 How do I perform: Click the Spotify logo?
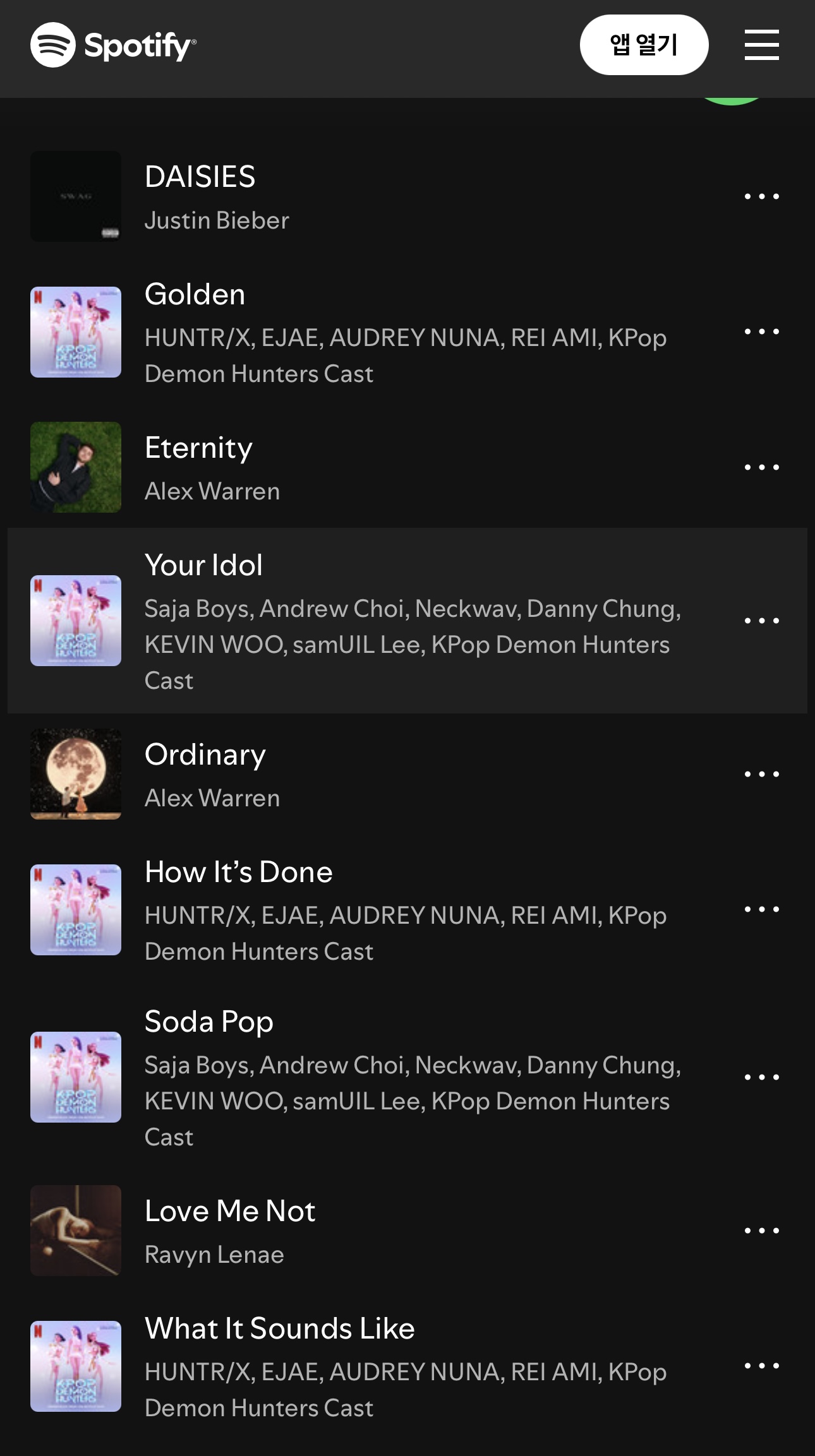tap(114, 45)
